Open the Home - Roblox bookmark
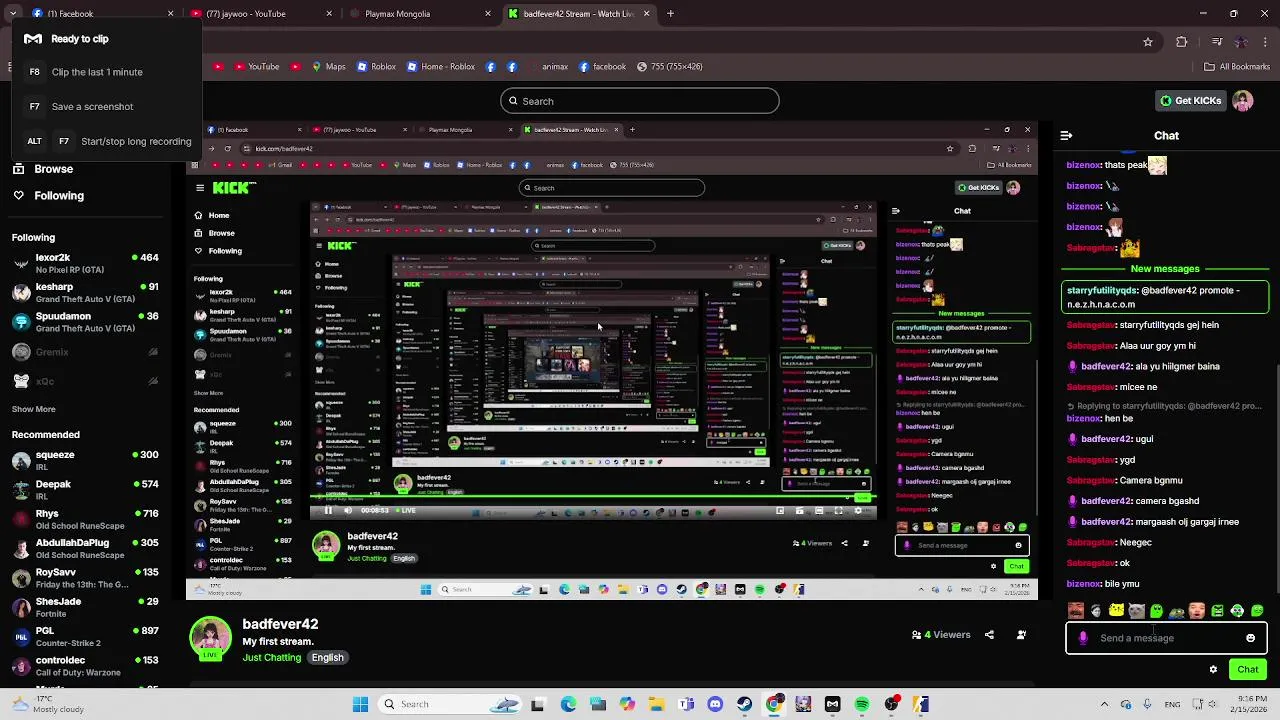This screenshot has width=1280, height=720. [439, 67]
